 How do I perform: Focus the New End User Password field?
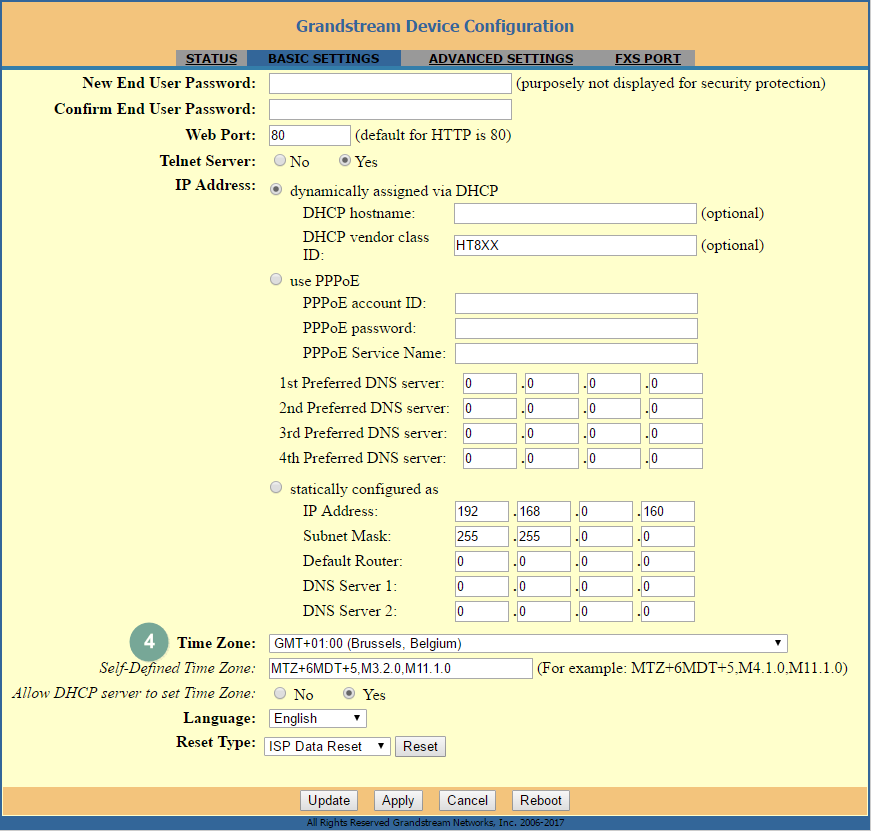[x=390, y=83]
